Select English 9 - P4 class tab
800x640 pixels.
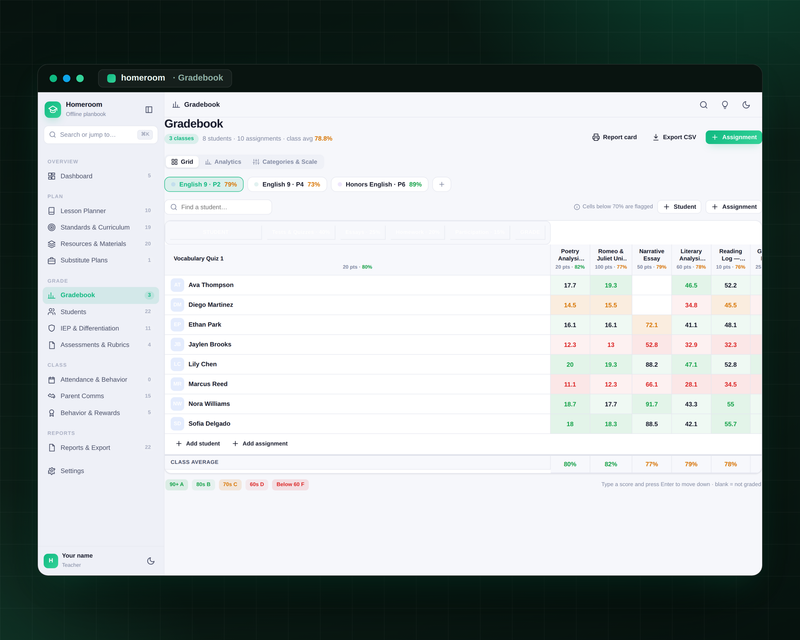point(287,184)
